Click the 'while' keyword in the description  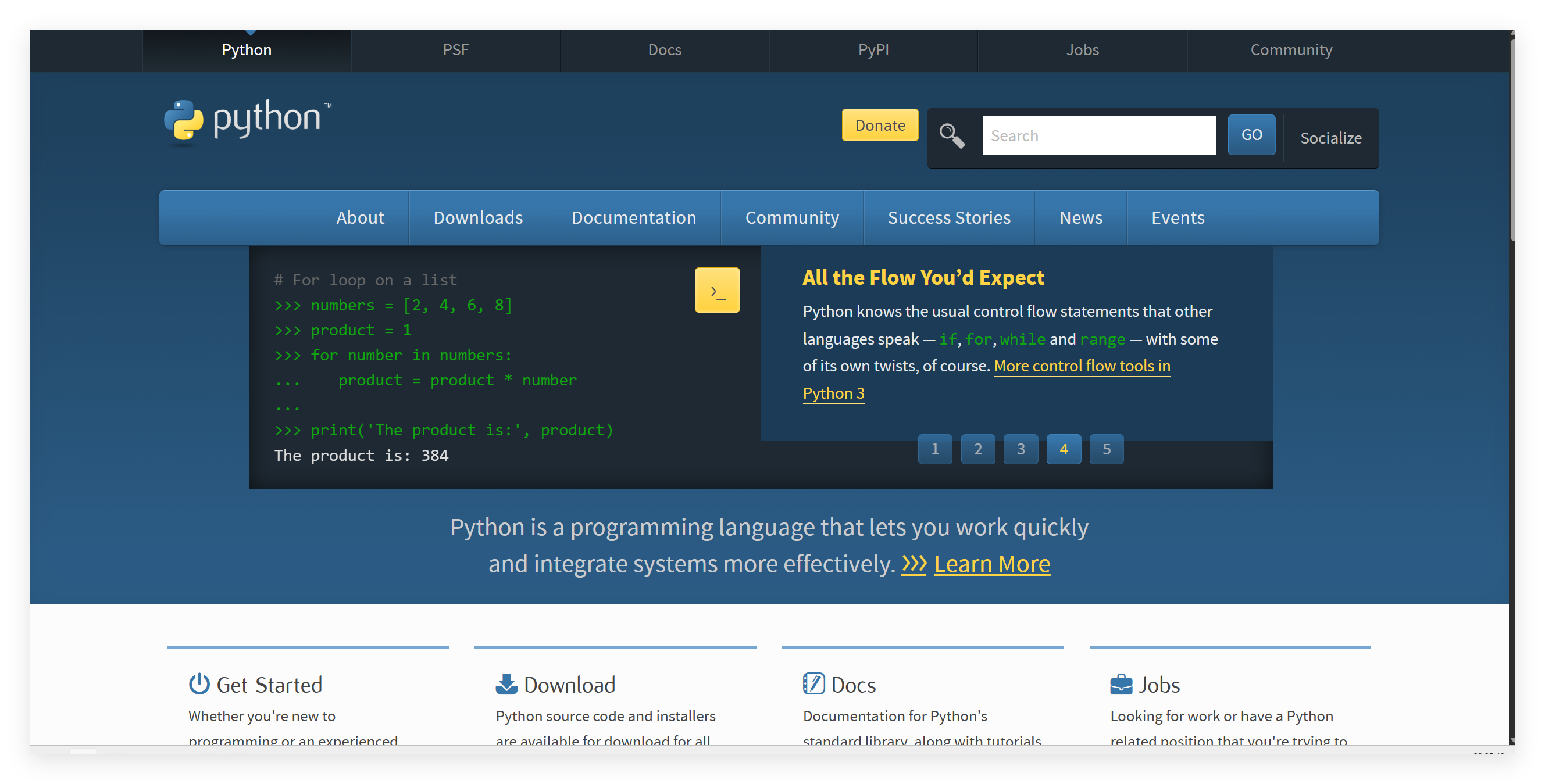click(x=1023, y=339)
